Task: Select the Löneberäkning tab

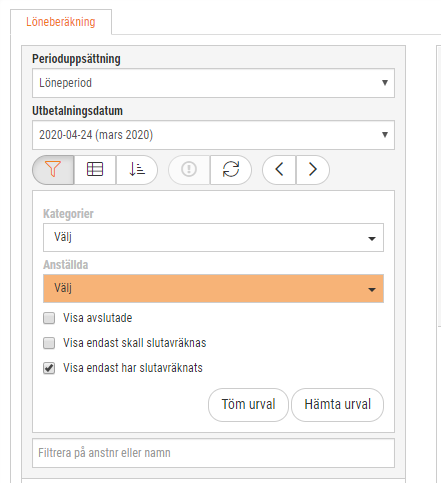Action: click(61, 22)
